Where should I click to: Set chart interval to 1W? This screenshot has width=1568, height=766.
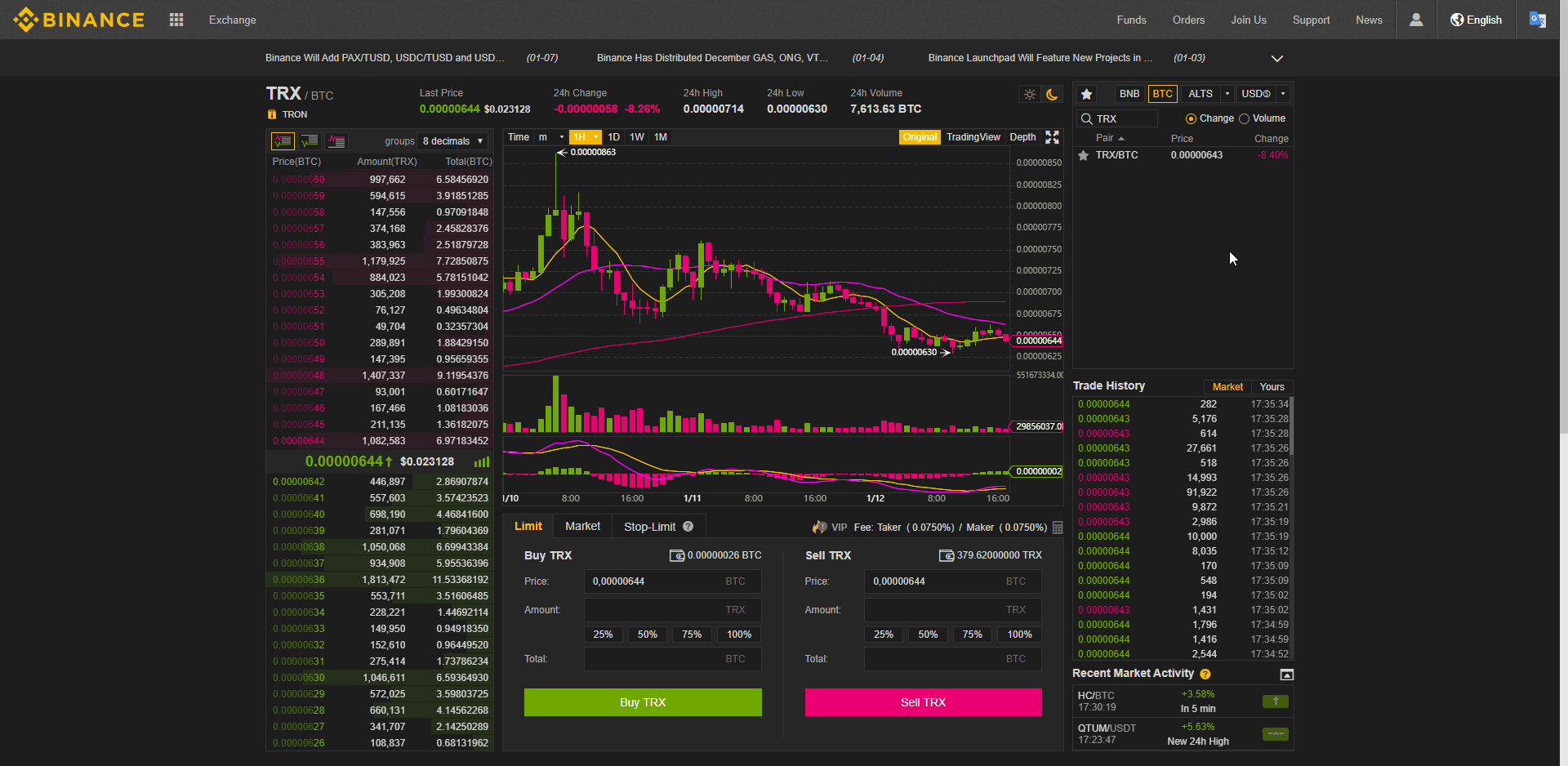(637, 137)
